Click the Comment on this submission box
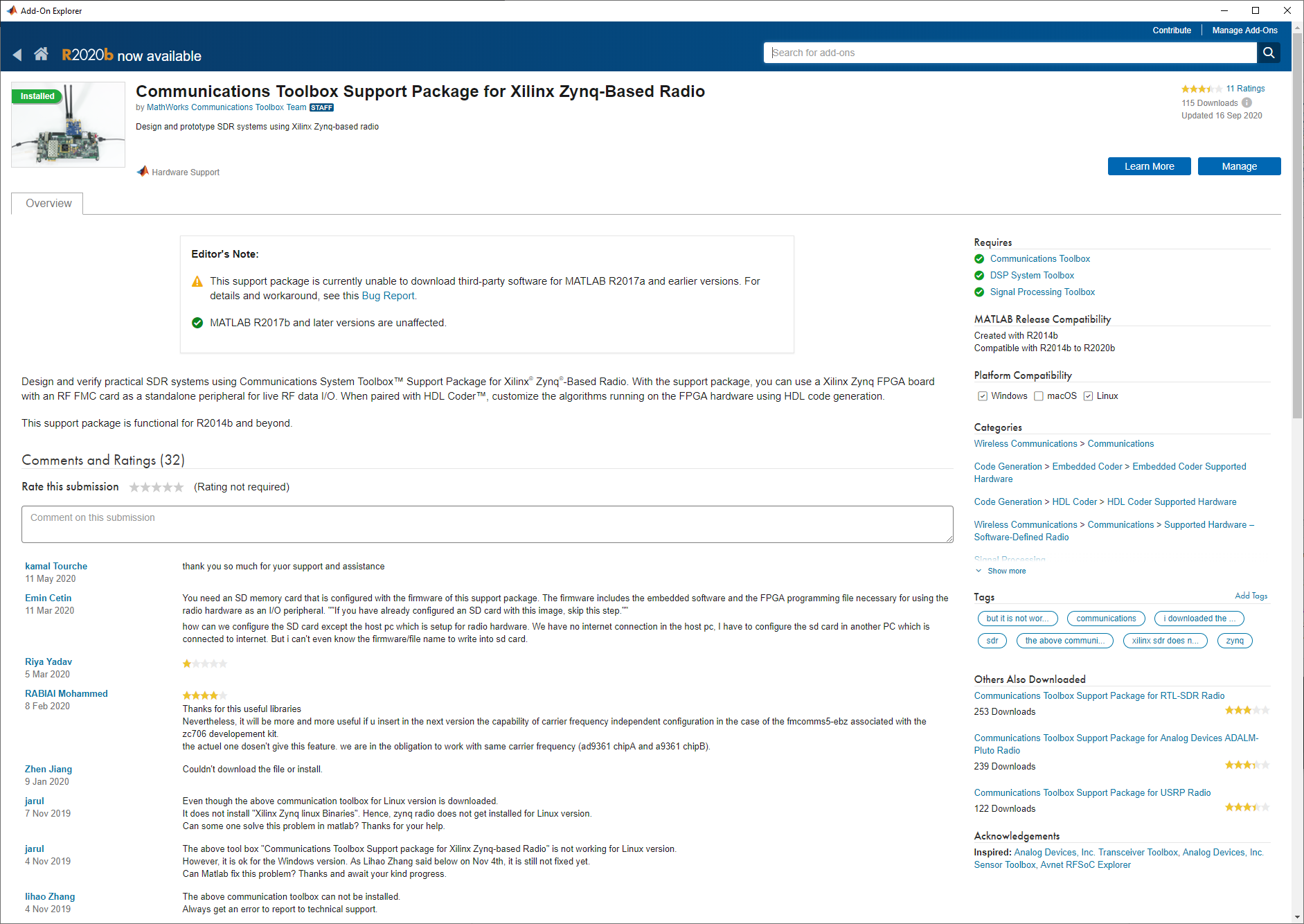The width and height of the screenshot is (1304, 924). (488, 524)
